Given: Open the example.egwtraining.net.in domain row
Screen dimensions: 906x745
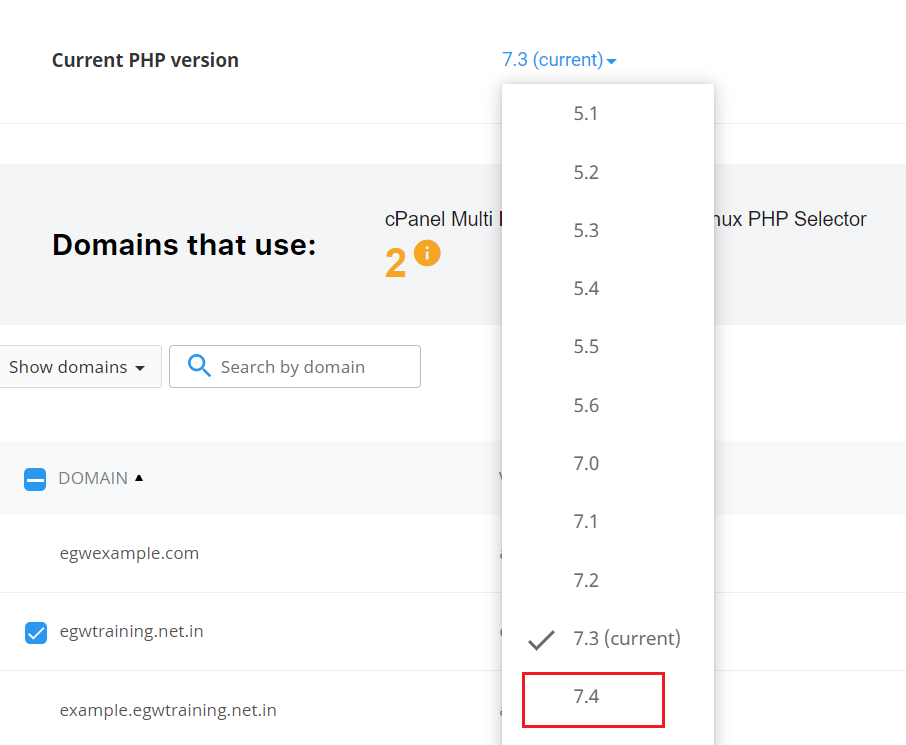Looking at the screenshot, I should (x=168, y=710).
